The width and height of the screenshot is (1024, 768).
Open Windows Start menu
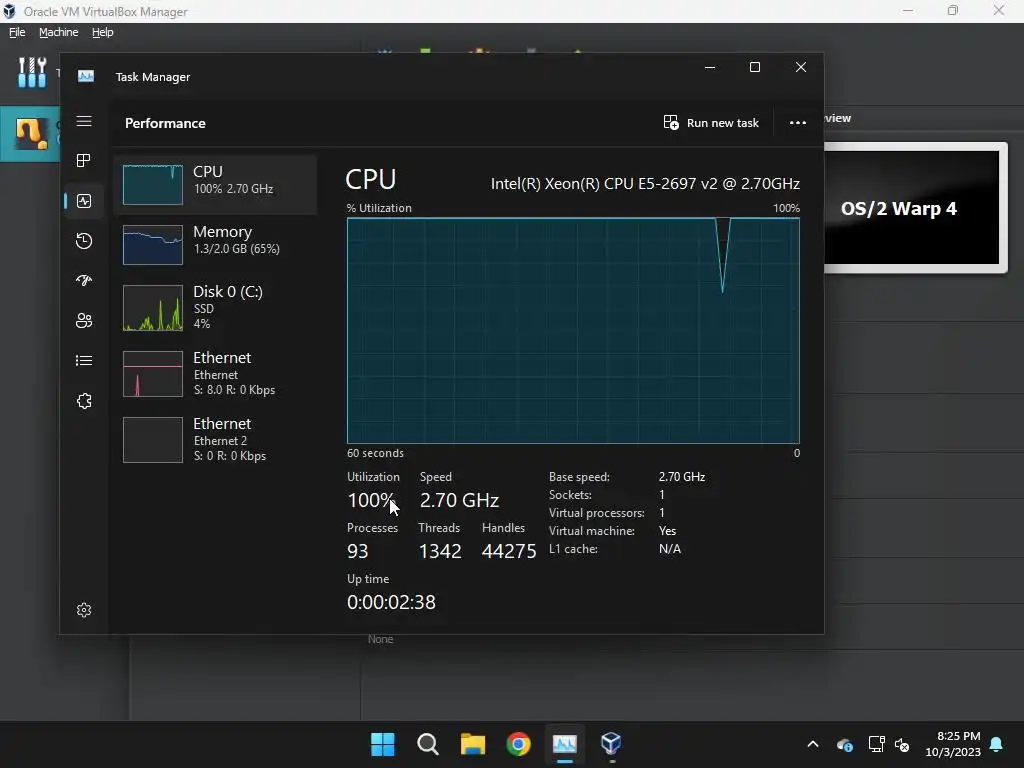point(383,744)
